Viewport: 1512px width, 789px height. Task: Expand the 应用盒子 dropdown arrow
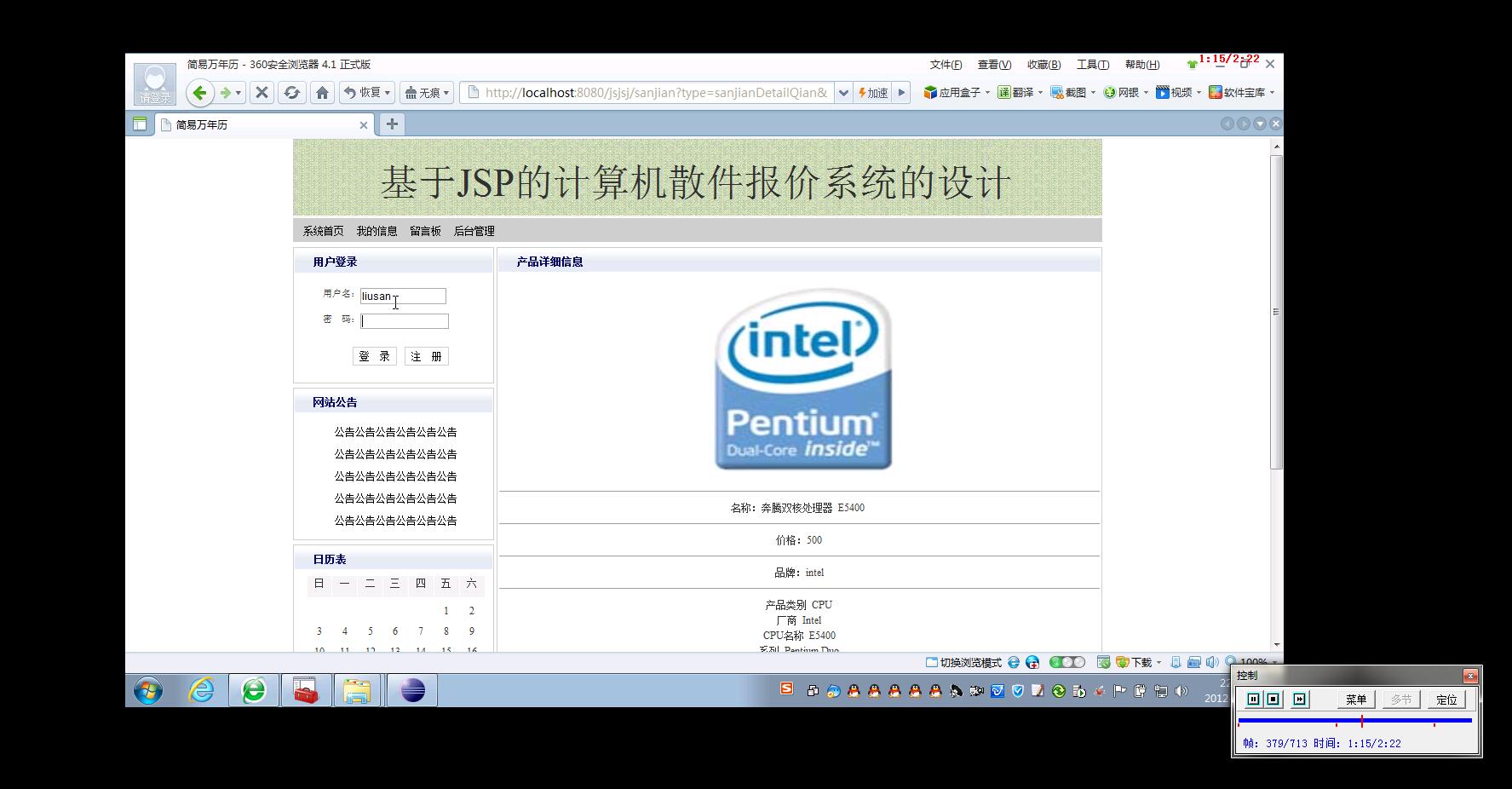tap(987, 93)
